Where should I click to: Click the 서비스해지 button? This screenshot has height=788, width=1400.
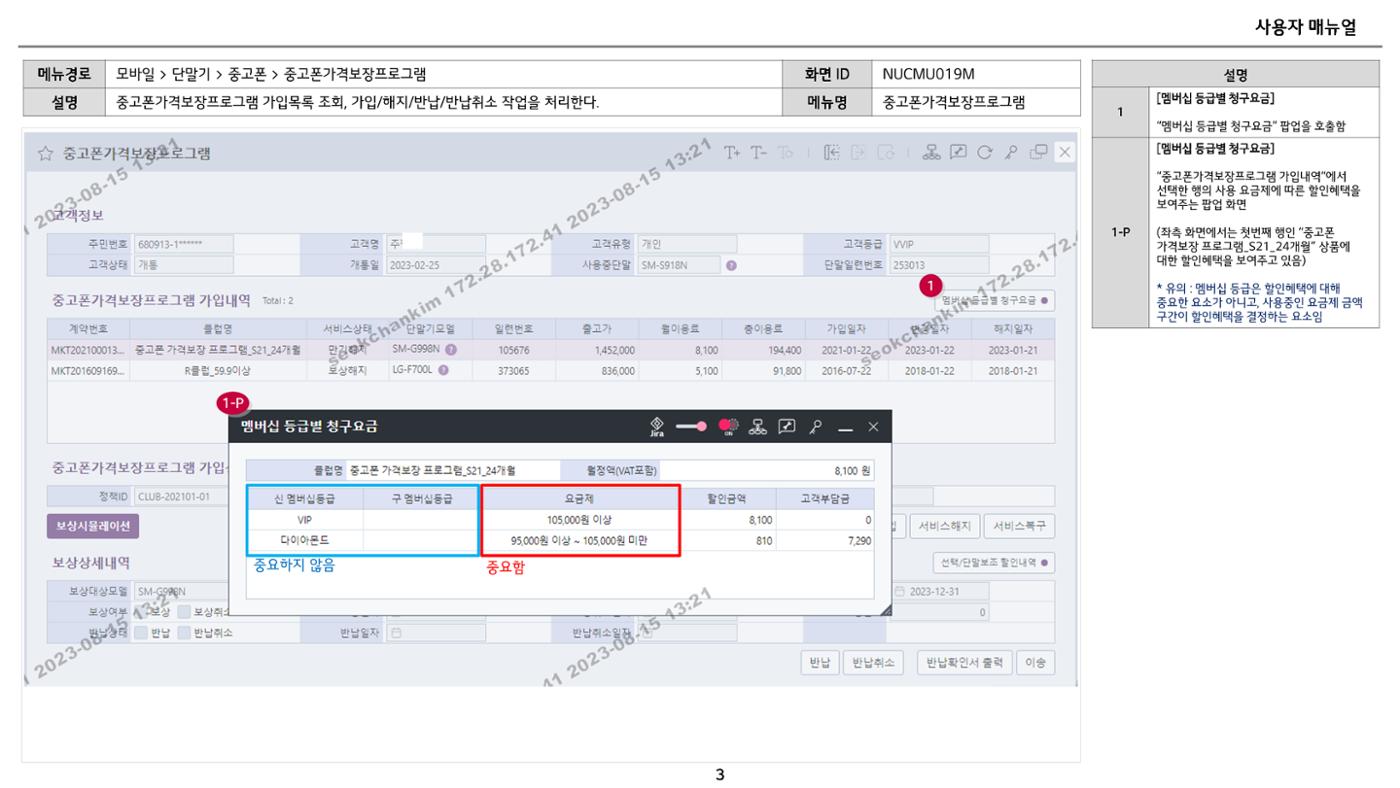click(x=944, y=526)
